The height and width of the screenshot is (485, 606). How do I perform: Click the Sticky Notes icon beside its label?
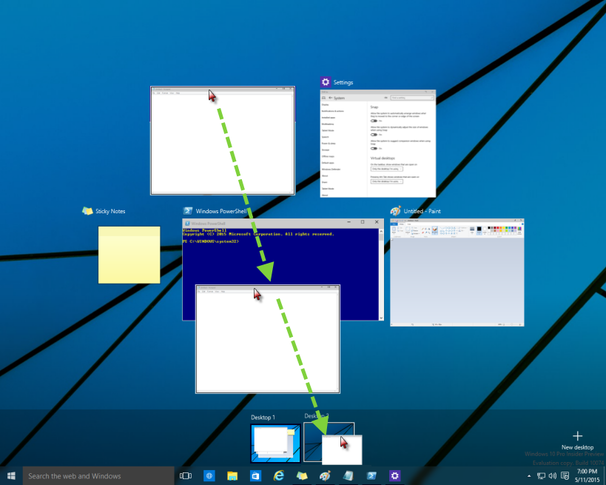(87, 211)
